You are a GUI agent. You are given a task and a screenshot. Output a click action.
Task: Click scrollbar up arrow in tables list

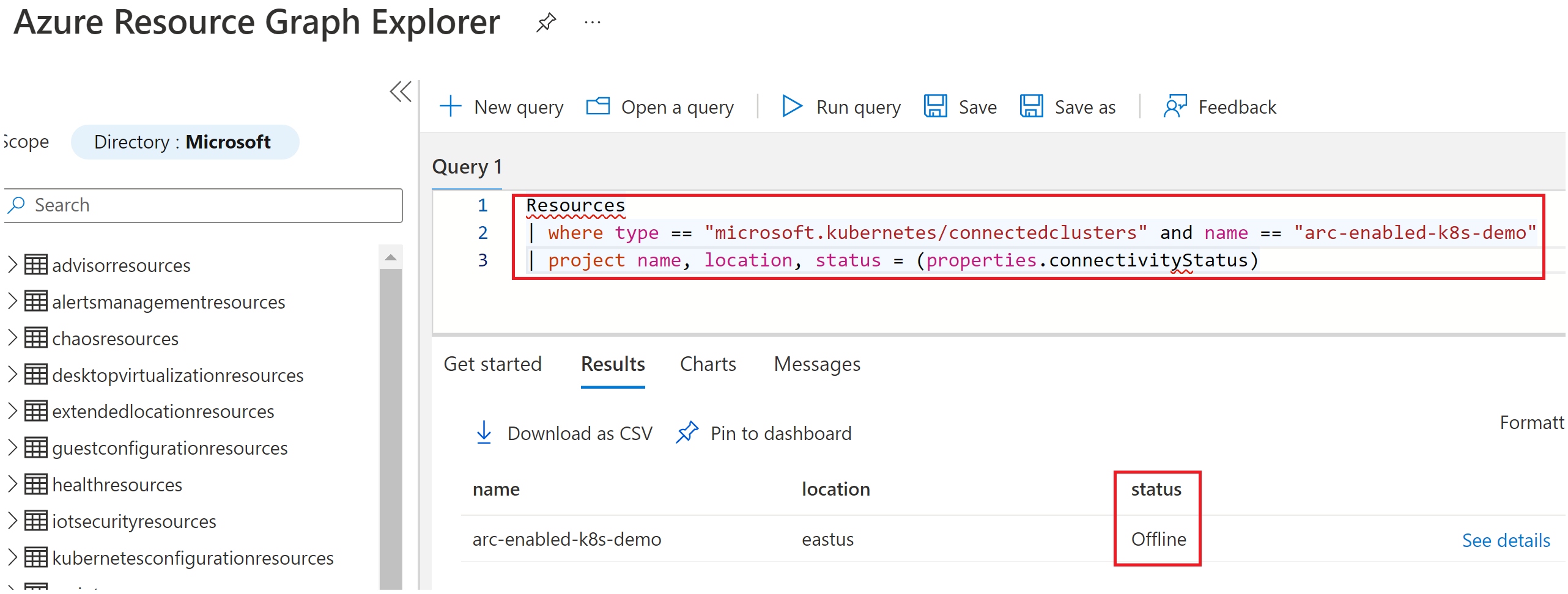(390, 257)
